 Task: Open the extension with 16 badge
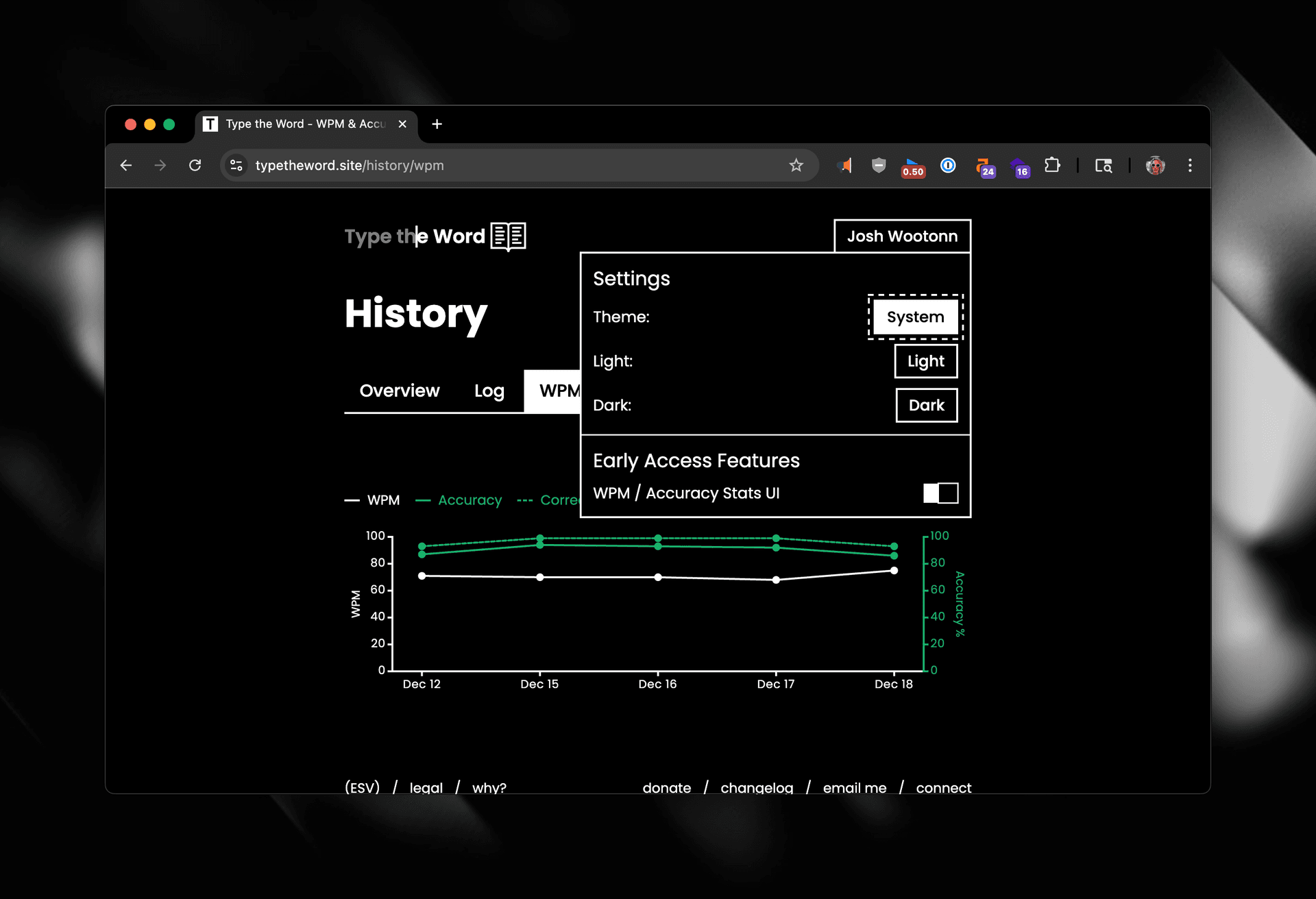1020,167
